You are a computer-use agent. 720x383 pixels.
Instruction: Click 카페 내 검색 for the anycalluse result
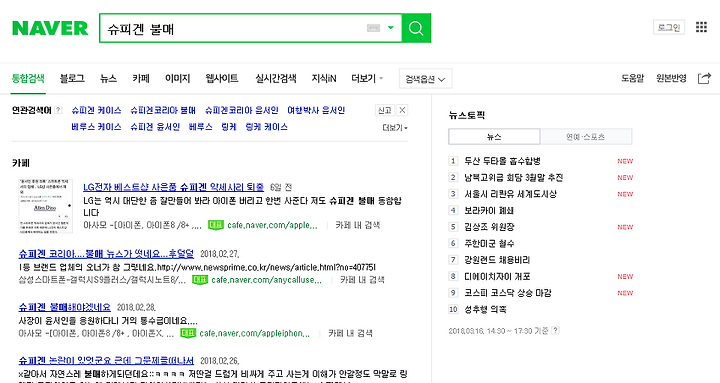coord(362,280)
